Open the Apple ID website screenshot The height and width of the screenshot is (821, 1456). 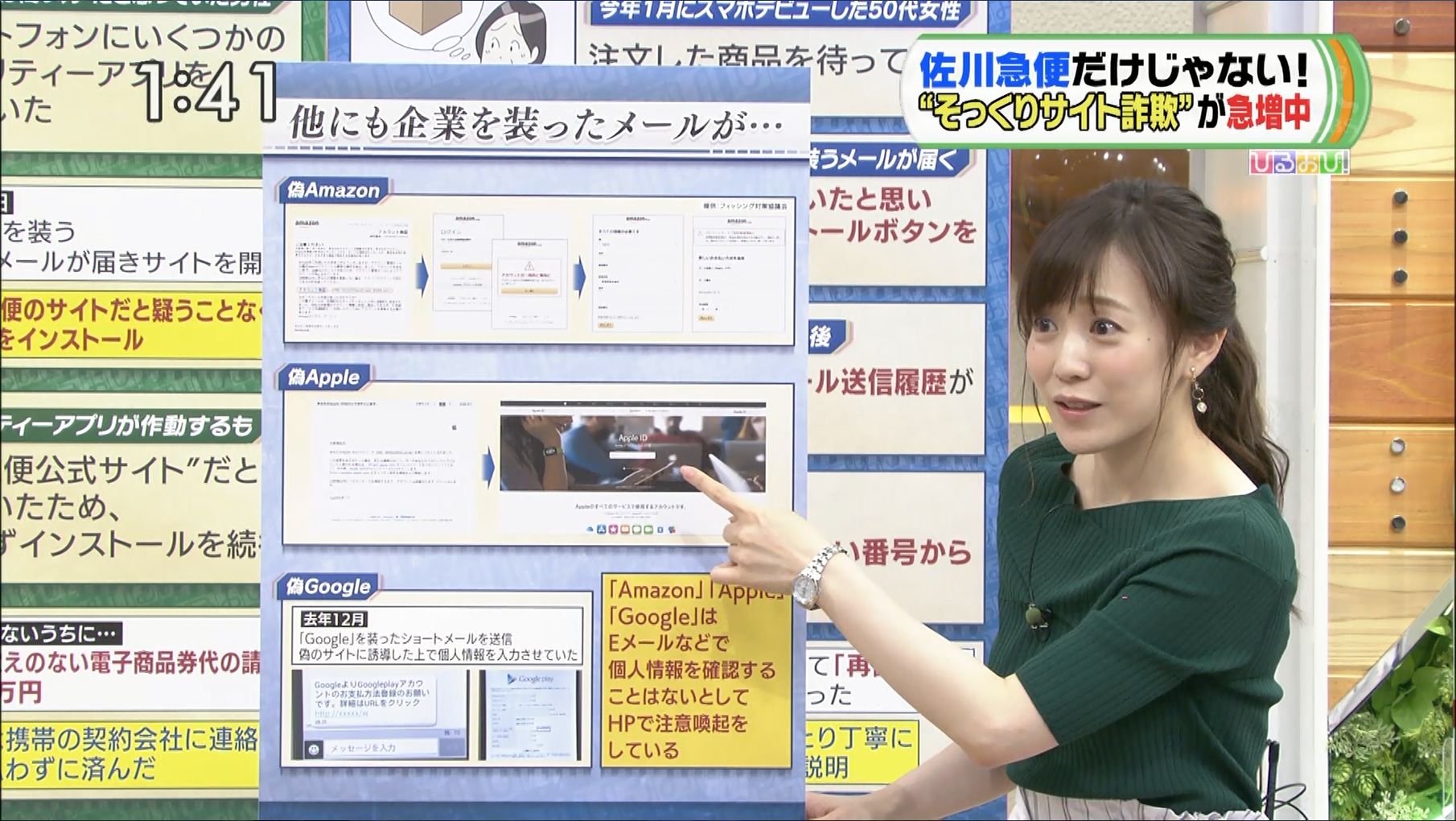point(633,447)
